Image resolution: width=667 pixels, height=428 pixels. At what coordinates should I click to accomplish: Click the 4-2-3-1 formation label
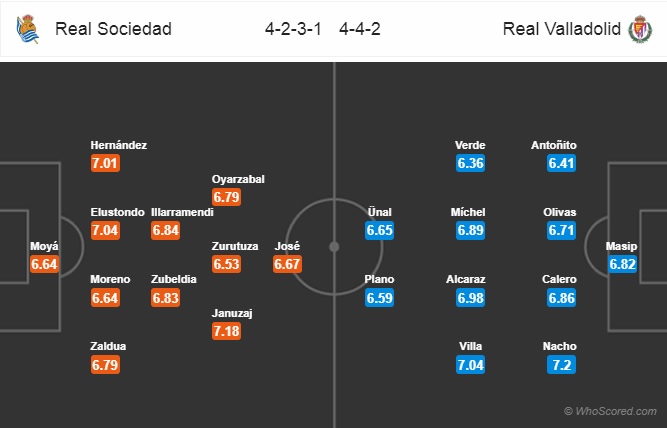(x=293, y=29)
